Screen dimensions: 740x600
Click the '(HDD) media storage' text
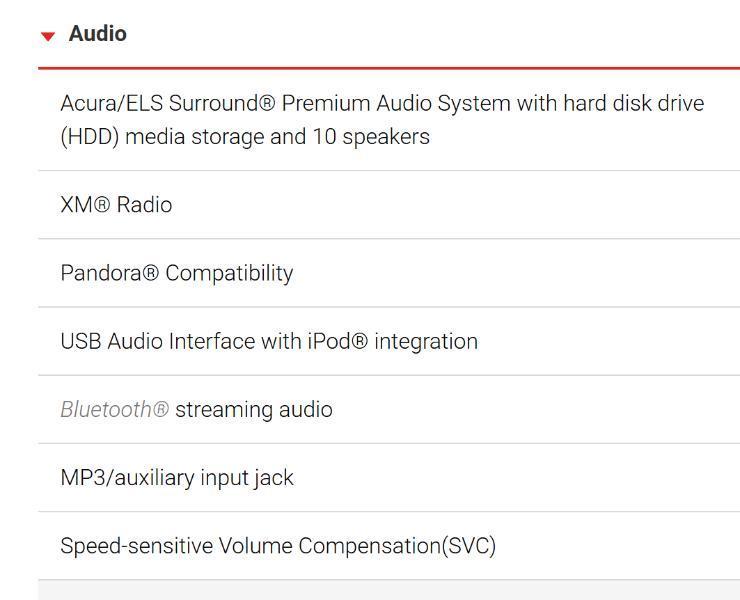(x=161, y=137)
